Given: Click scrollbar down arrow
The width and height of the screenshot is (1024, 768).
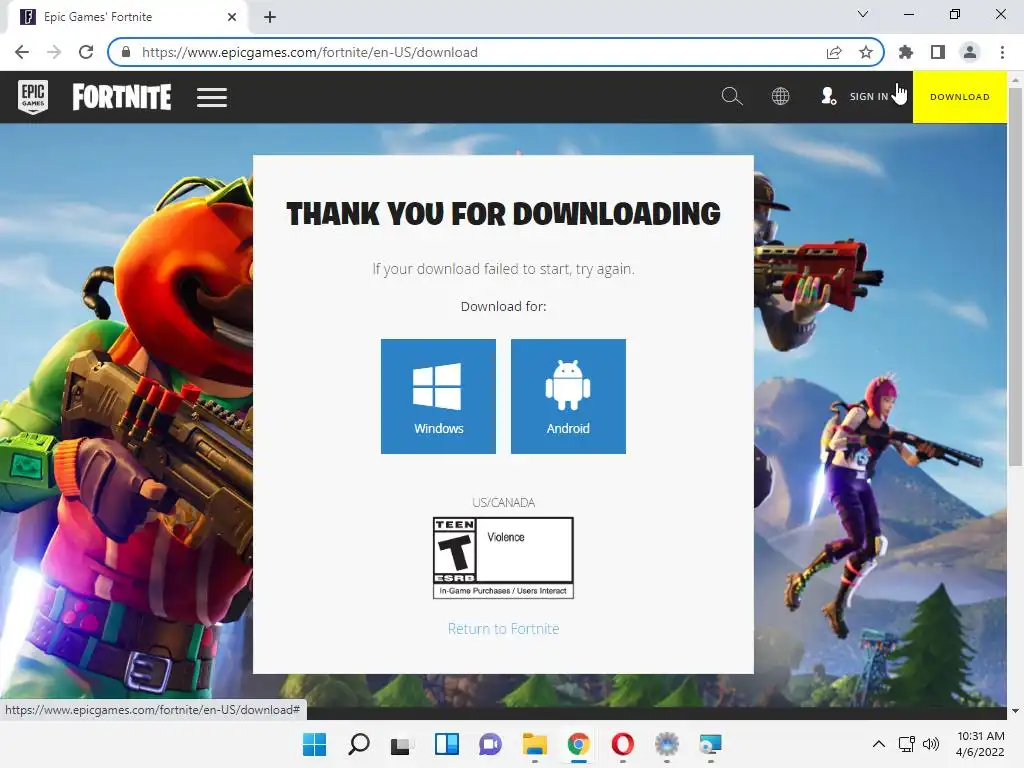Looking at the screenshot, I should click(1015, 711).
